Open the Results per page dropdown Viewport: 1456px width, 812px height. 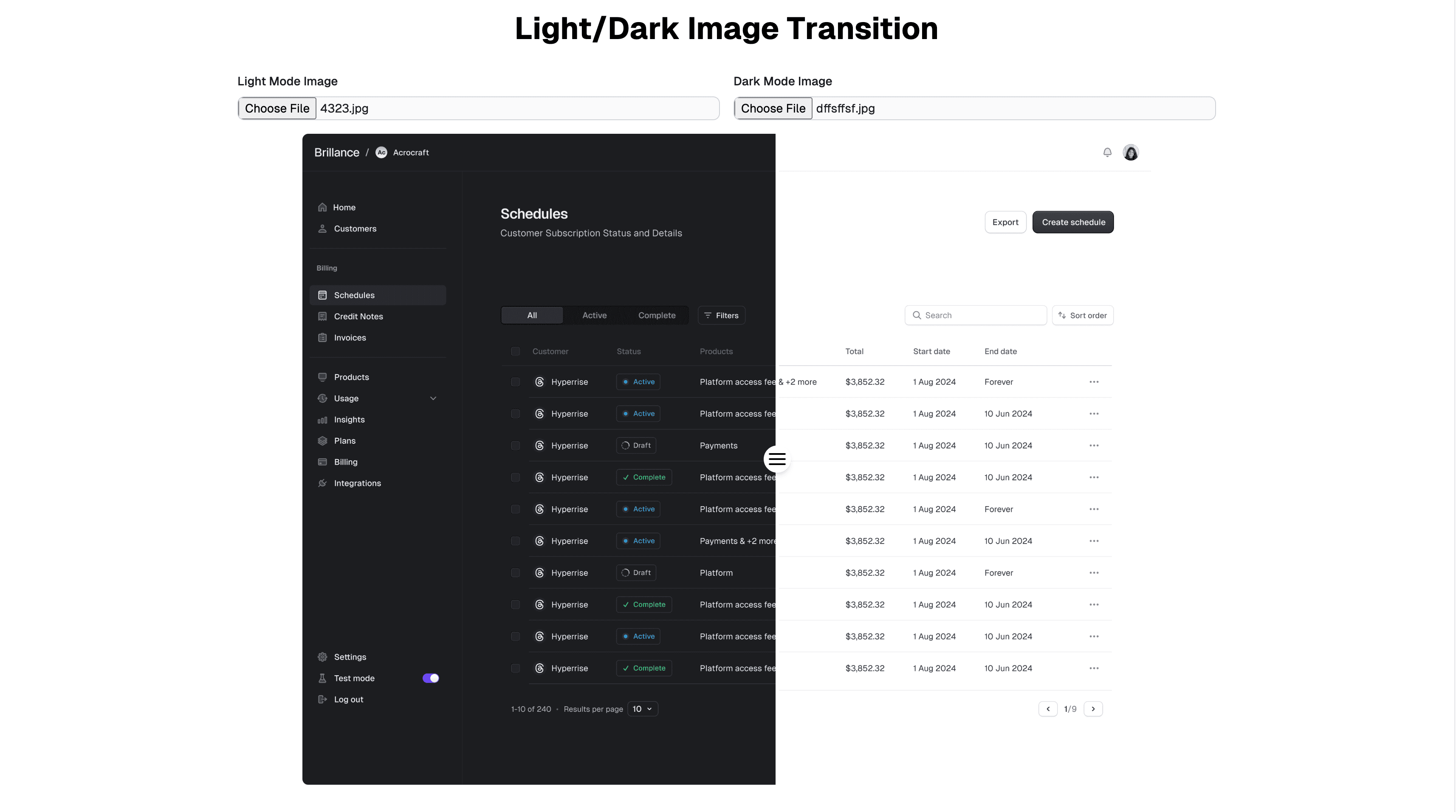click(642, 709)
